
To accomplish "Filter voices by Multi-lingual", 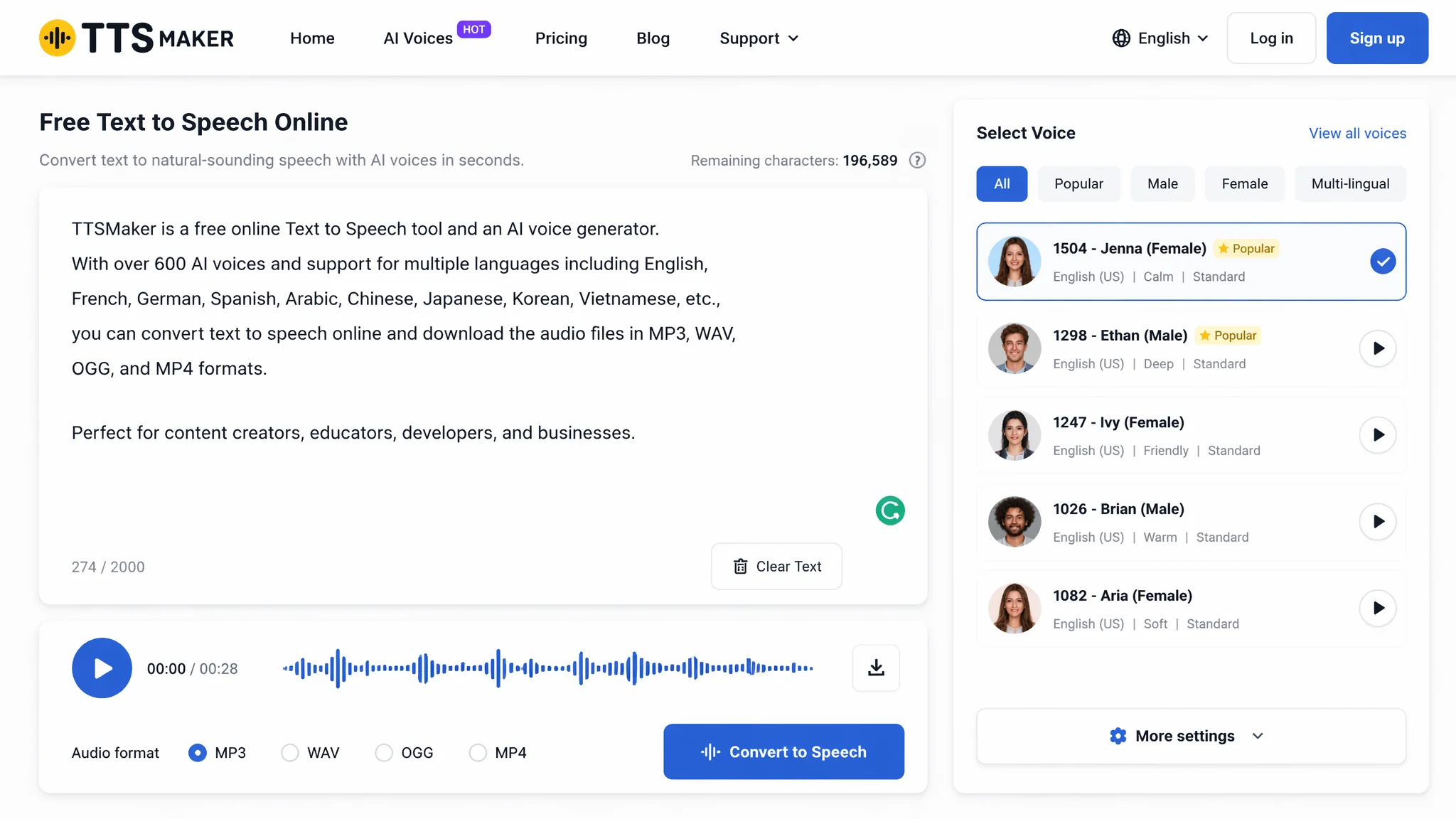I will point(1350,184).
